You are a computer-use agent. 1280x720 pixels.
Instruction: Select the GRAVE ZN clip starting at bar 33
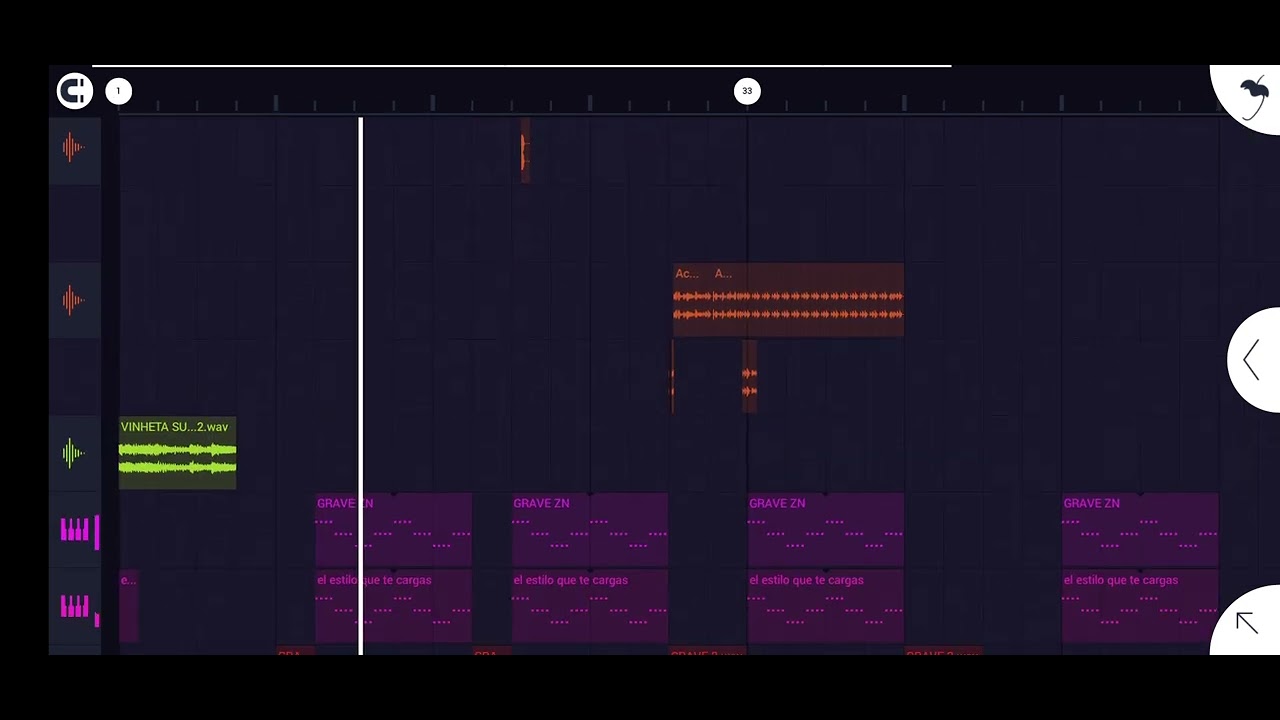click(826, 530)
